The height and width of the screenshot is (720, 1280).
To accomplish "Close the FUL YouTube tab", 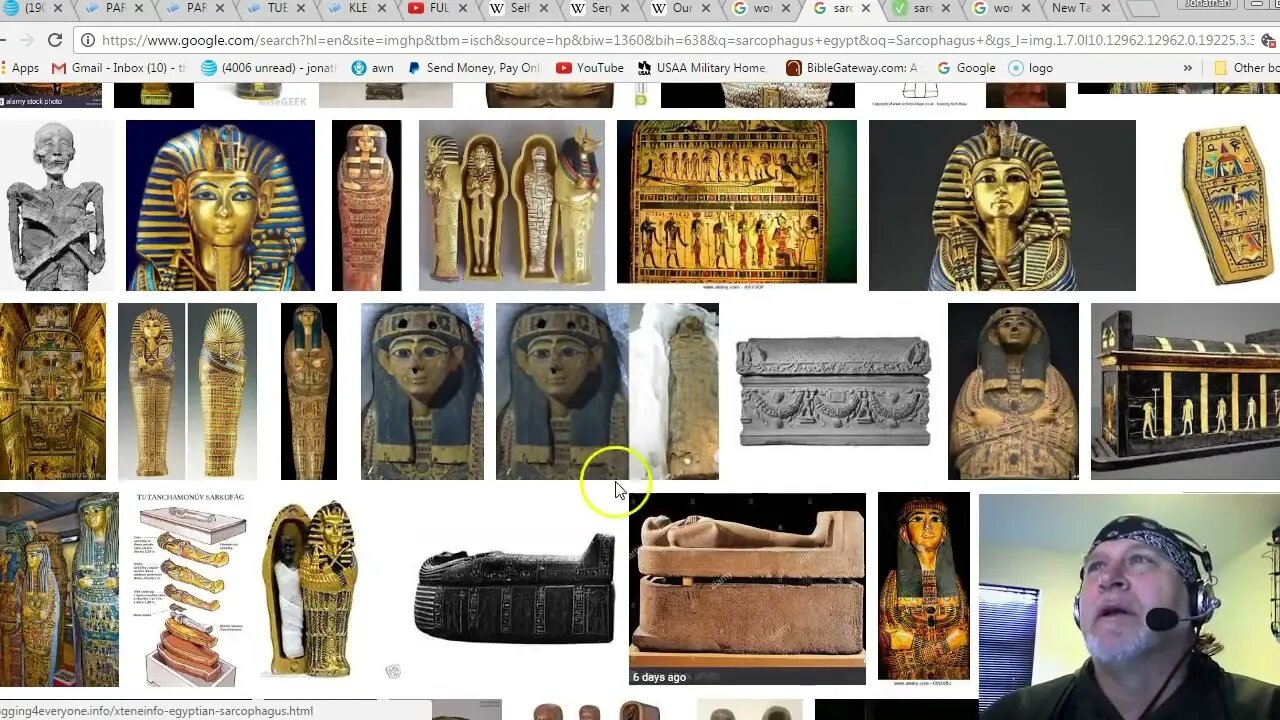I will point(461,9).
